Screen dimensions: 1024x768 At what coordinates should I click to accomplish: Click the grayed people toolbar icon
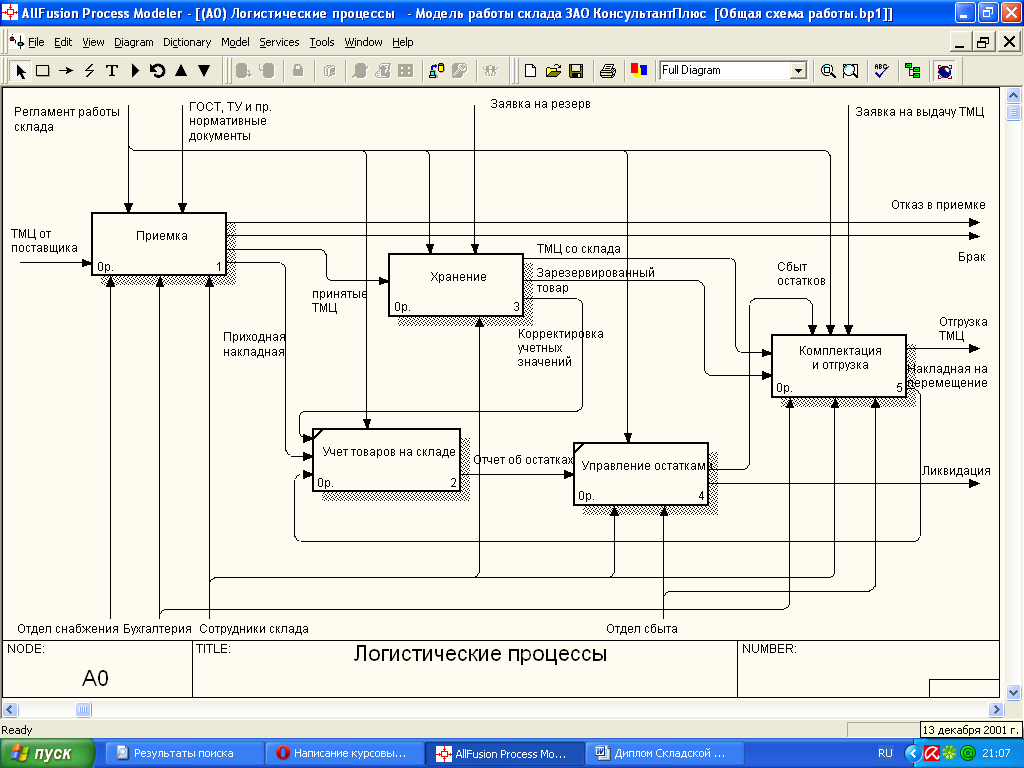coord(490,71)
